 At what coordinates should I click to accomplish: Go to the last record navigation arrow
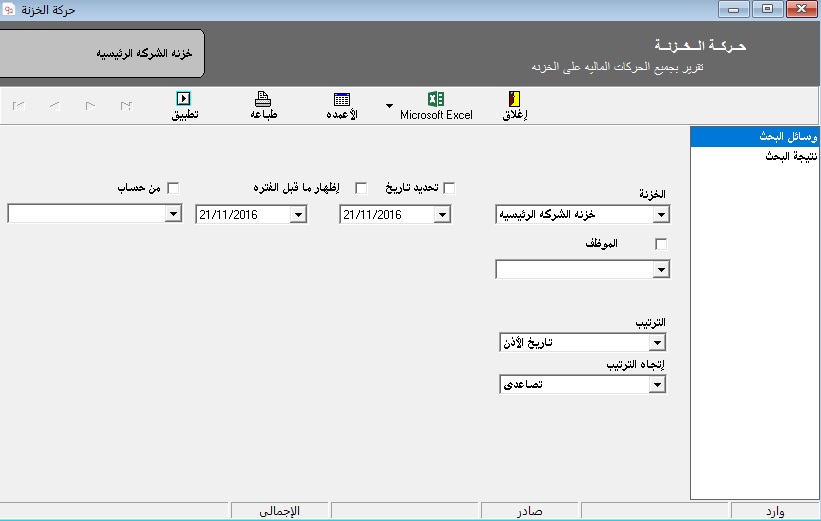tap(126, 104)
